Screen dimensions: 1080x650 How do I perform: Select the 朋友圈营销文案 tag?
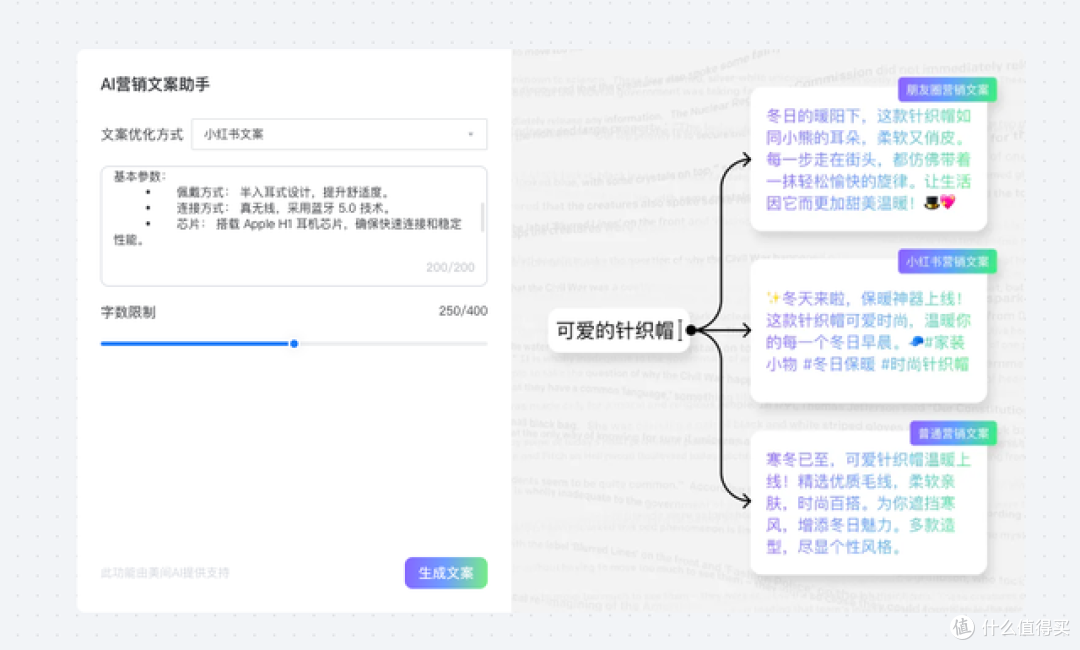pyautogui.click(x=947, y=90)
